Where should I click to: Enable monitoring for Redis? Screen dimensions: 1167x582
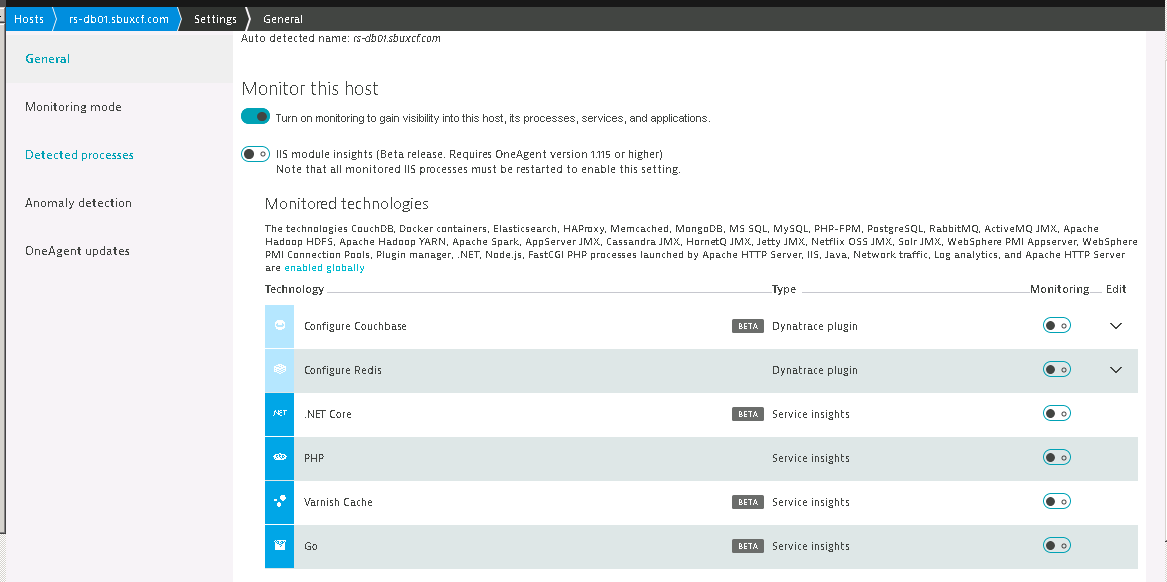[1056, 370]
